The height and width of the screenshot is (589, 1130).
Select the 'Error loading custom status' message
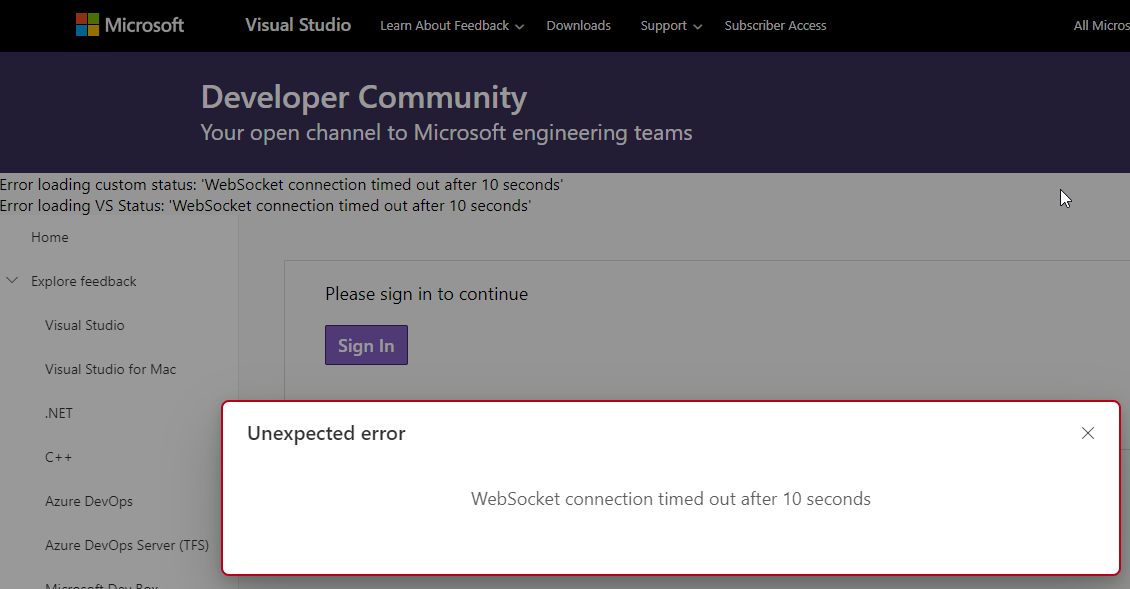point(281,185)
